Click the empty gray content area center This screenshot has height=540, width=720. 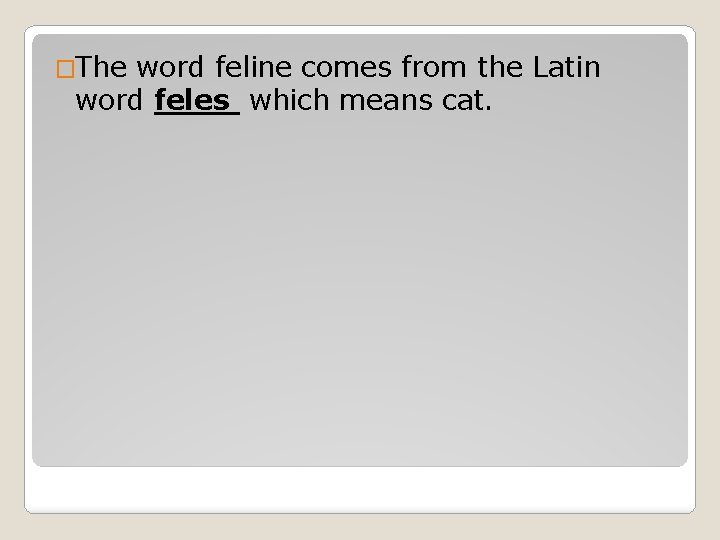(360, 290)
